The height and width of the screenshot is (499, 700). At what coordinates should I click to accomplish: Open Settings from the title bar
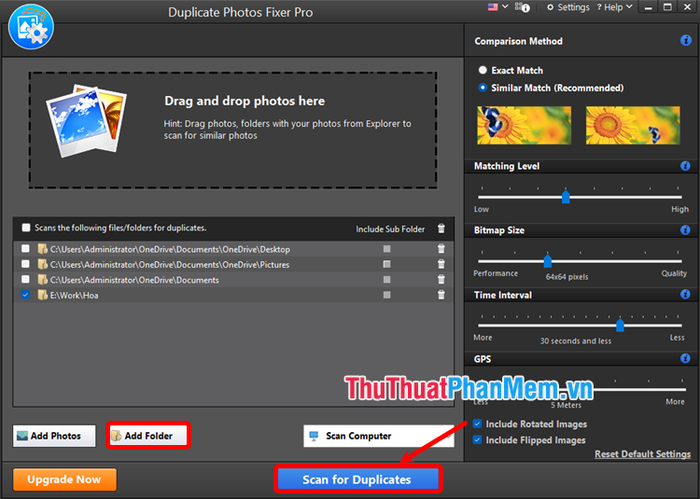pyautogui.click(x=568, y=7)
